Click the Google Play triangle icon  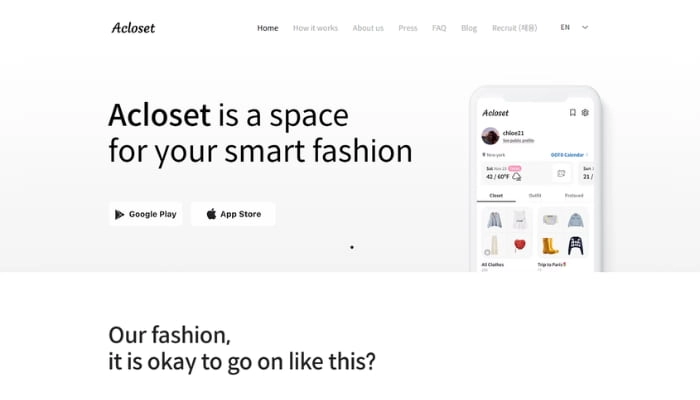tap(119, 214)
